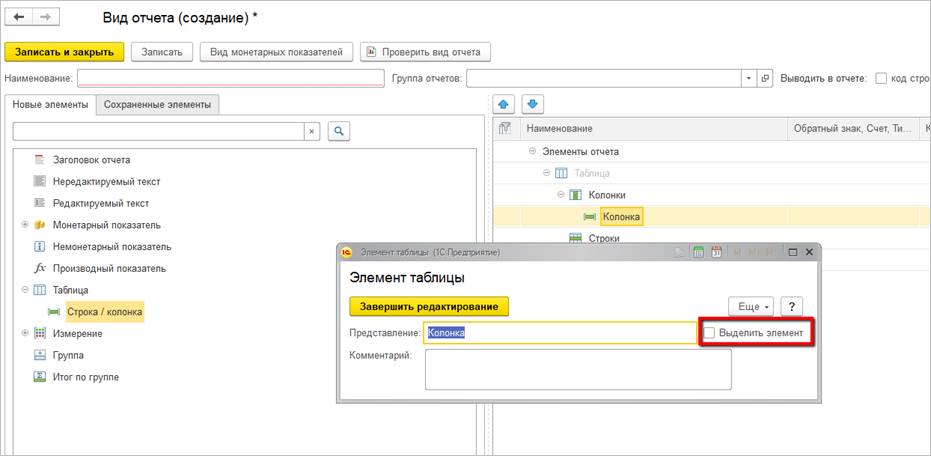Select Заголовок отчета item
Image resolution: width=931 pixels, height=456 pixels.
pyautogui.click(x=91, y=160)
